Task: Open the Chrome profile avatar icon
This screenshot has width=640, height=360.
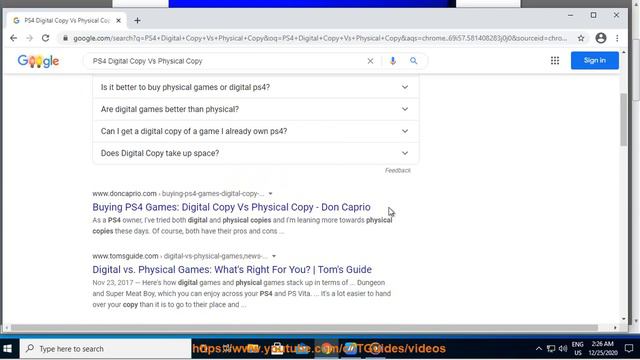Action: (x=600, y=38)
